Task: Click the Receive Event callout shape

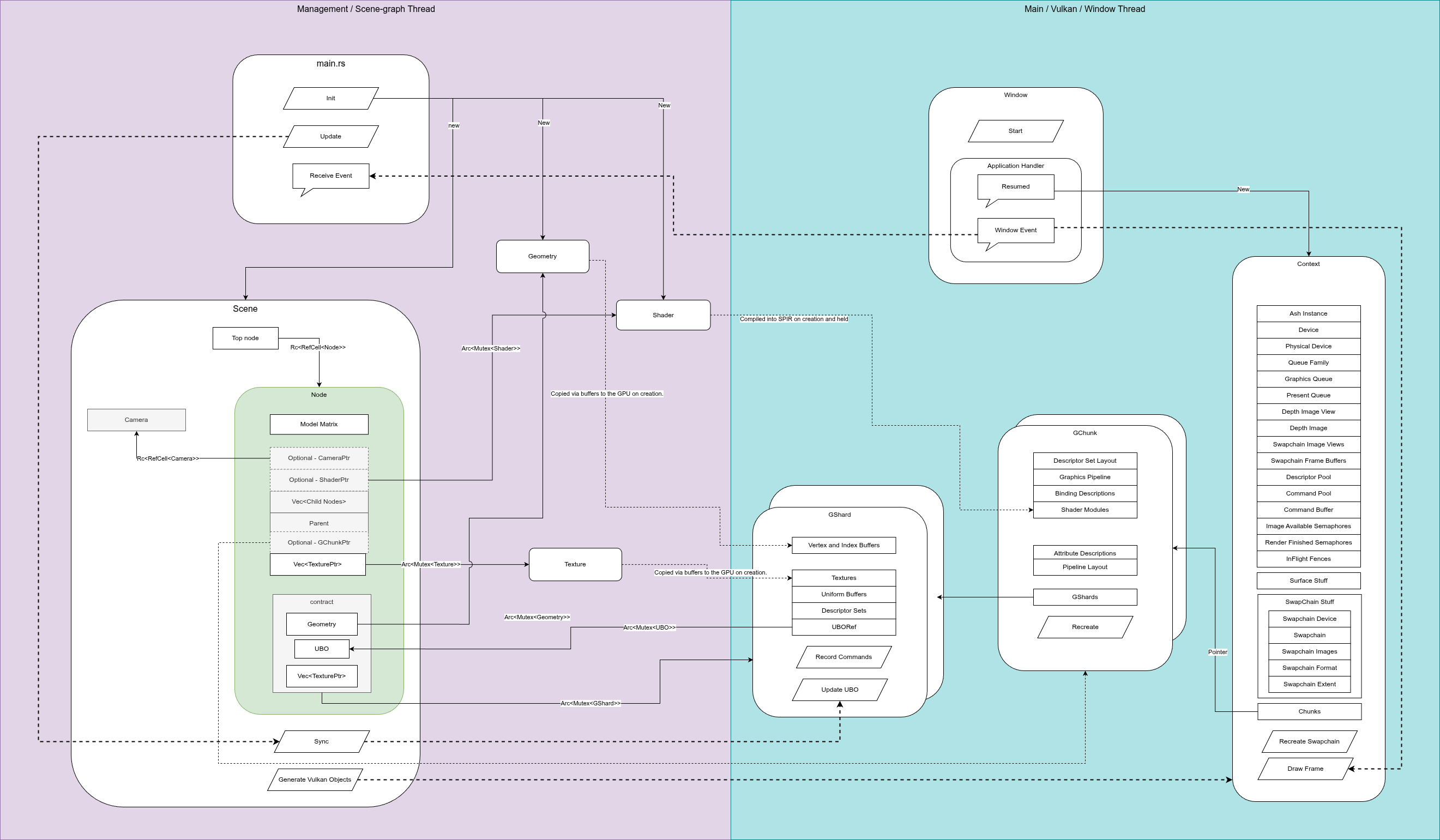Action: click(x=330, y=176)
